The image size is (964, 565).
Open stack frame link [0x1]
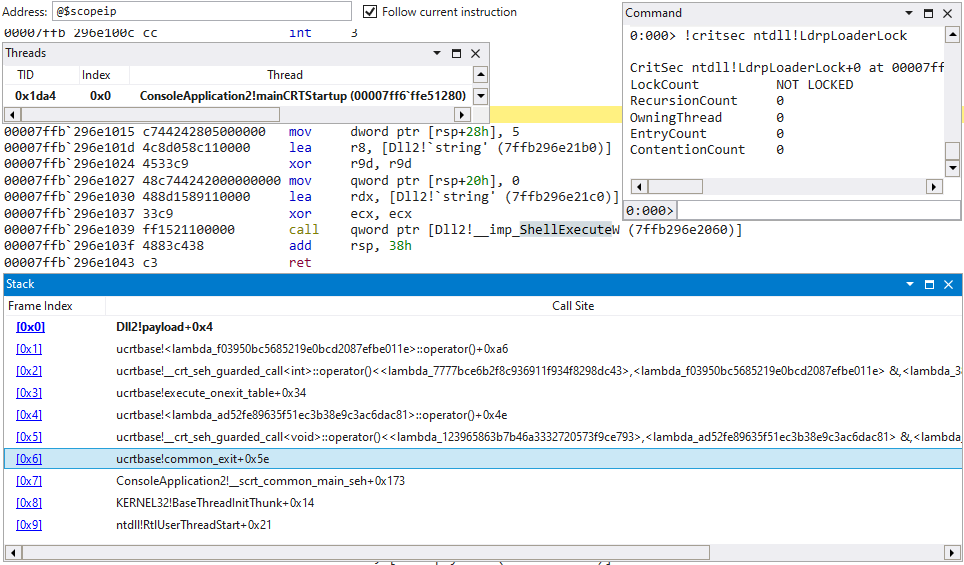pos(29,349)
